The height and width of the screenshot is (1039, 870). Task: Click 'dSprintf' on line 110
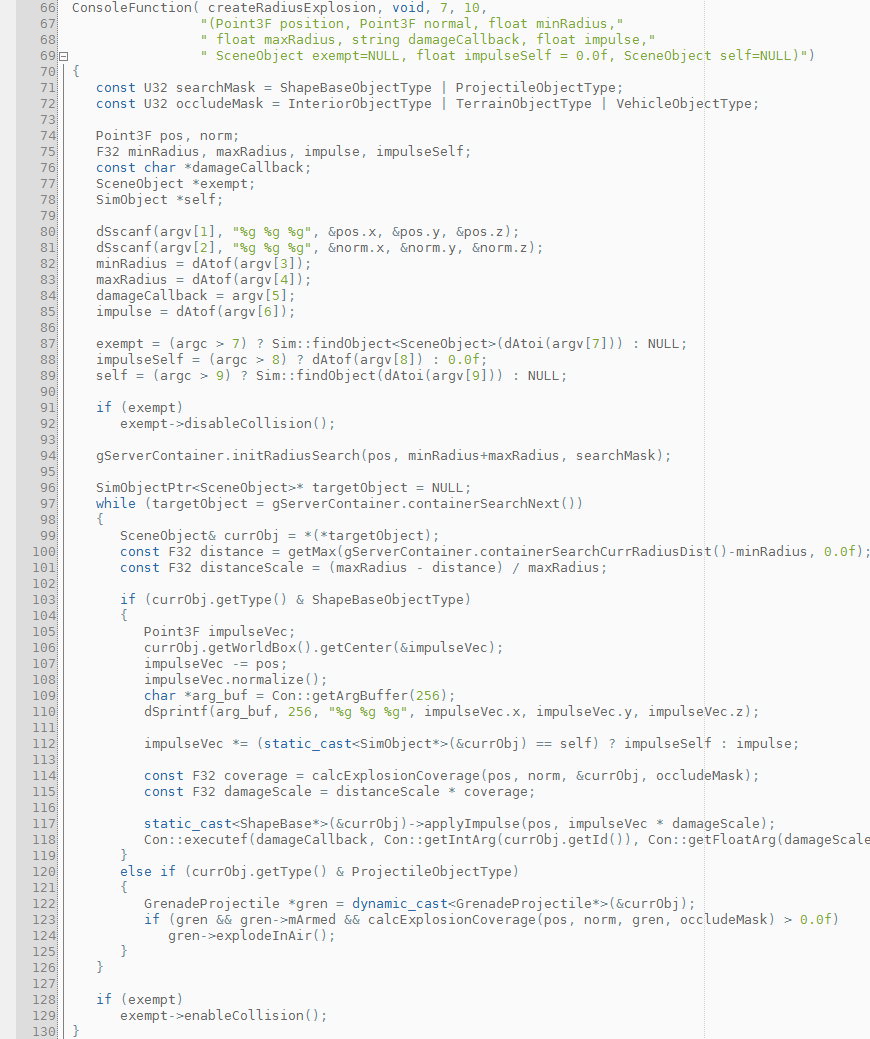pyautogui.click(x=176, y=712)
